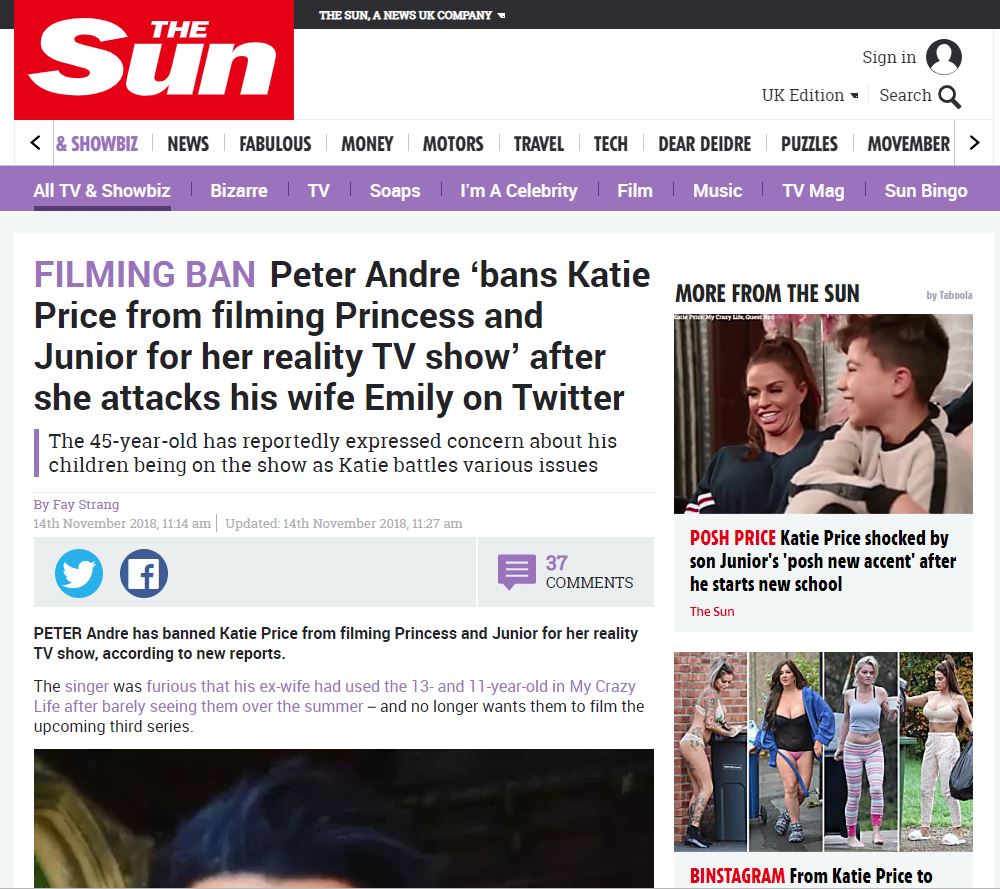This screenshot has width=1000, height=889.
Task: Click the Sign in profile avatar icon
Action: point(944,57)
